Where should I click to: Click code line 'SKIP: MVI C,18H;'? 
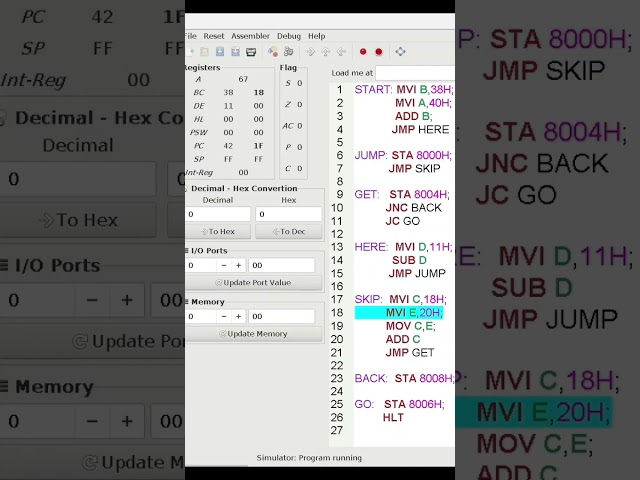click(400, 299)
